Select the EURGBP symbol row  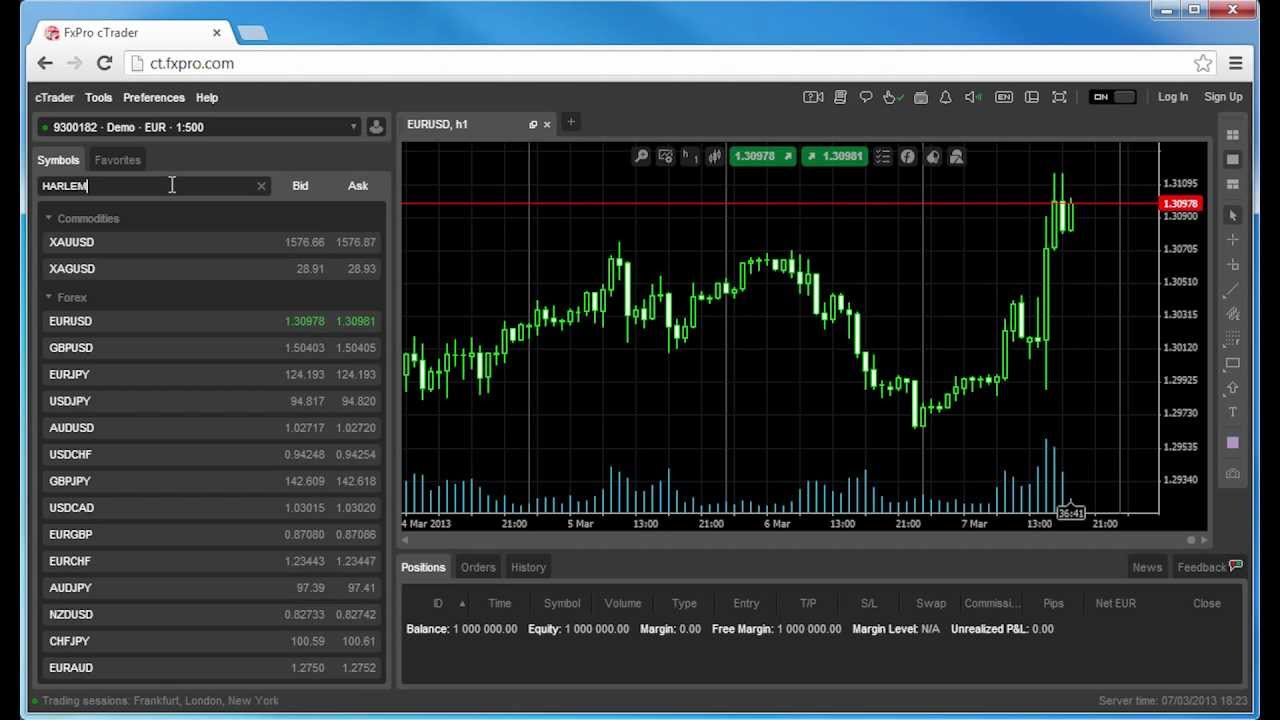coord(211,534)
